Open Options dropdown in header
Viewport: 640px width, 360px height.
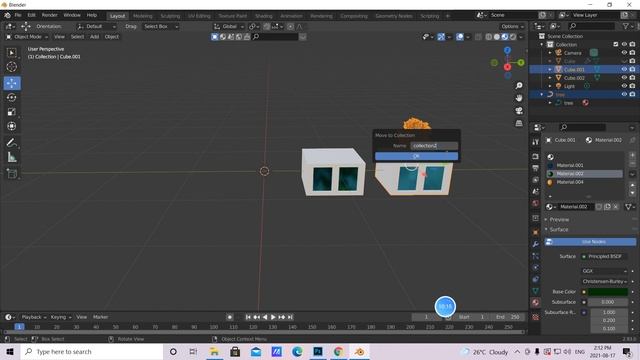(512, 27)
